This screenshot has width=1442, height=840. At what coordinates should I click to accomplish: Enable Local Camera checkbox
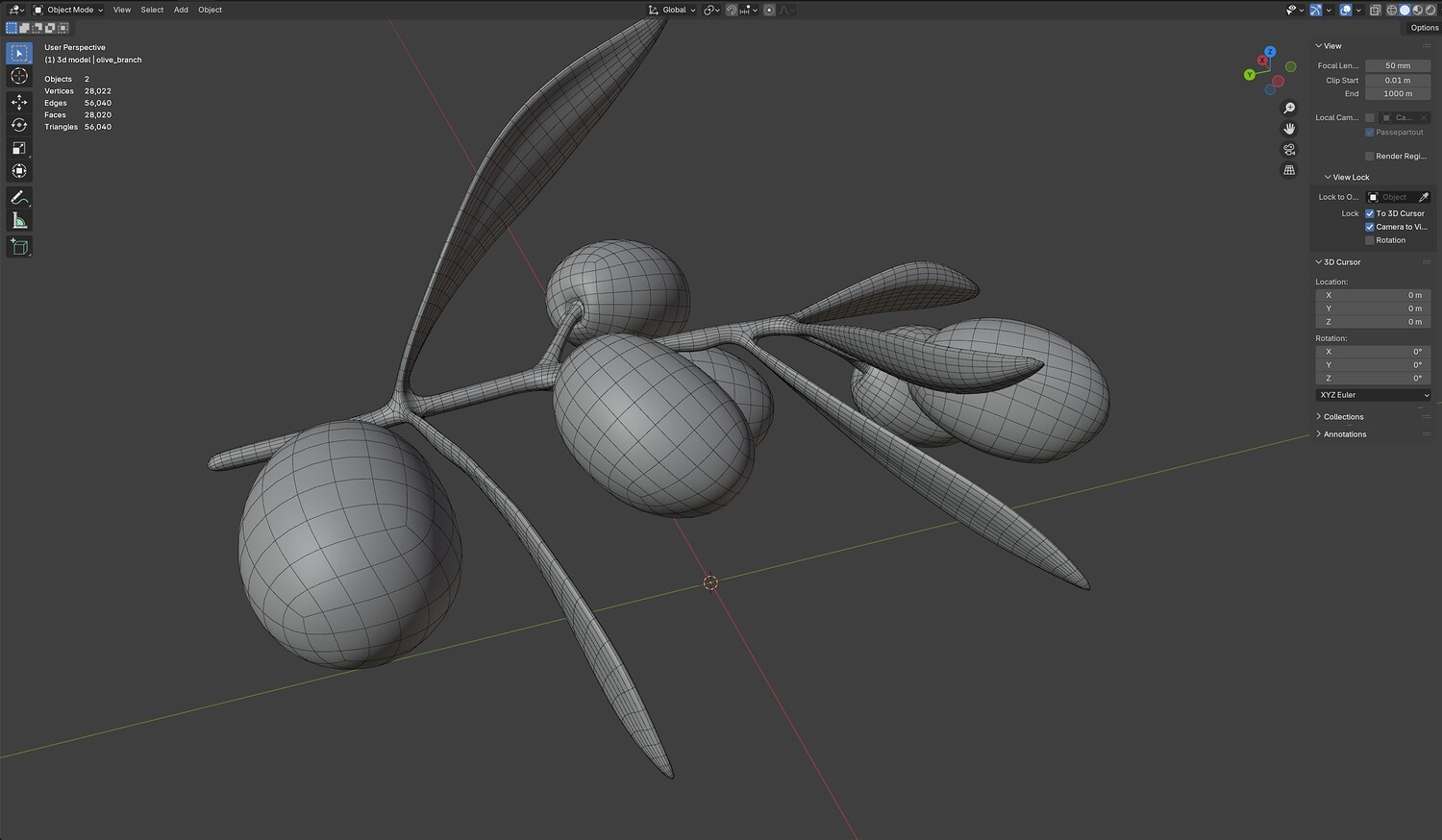pyautogui.click(x=1370, y=117)
